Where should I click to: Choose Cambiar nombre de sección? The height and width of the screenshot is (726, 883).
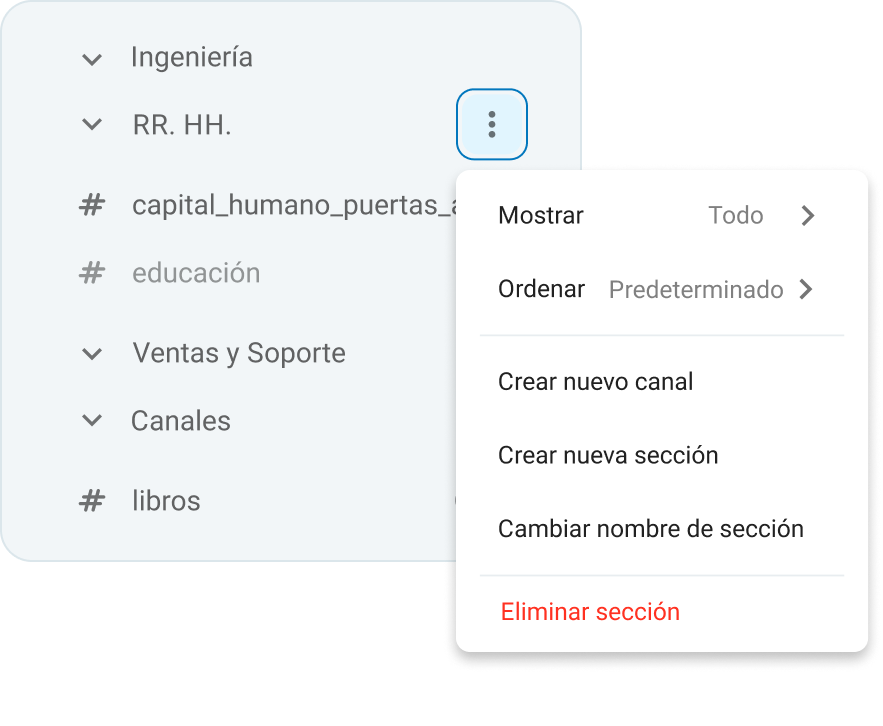tap(650, 529)
